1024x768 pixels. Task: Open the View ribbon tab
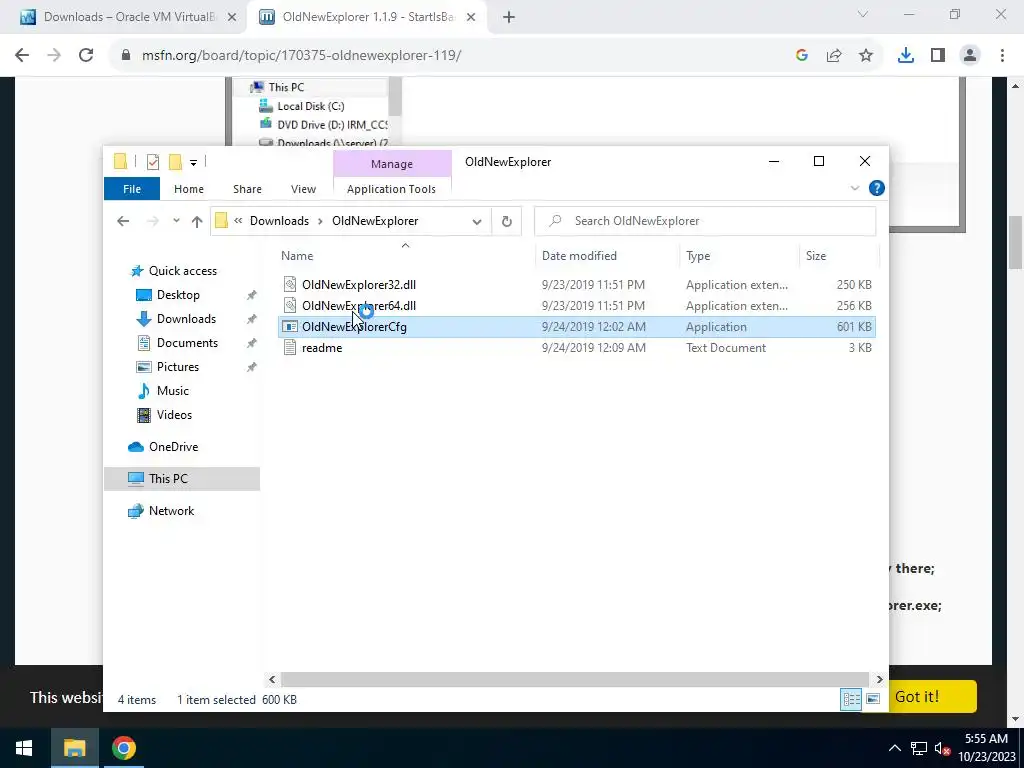303,189
